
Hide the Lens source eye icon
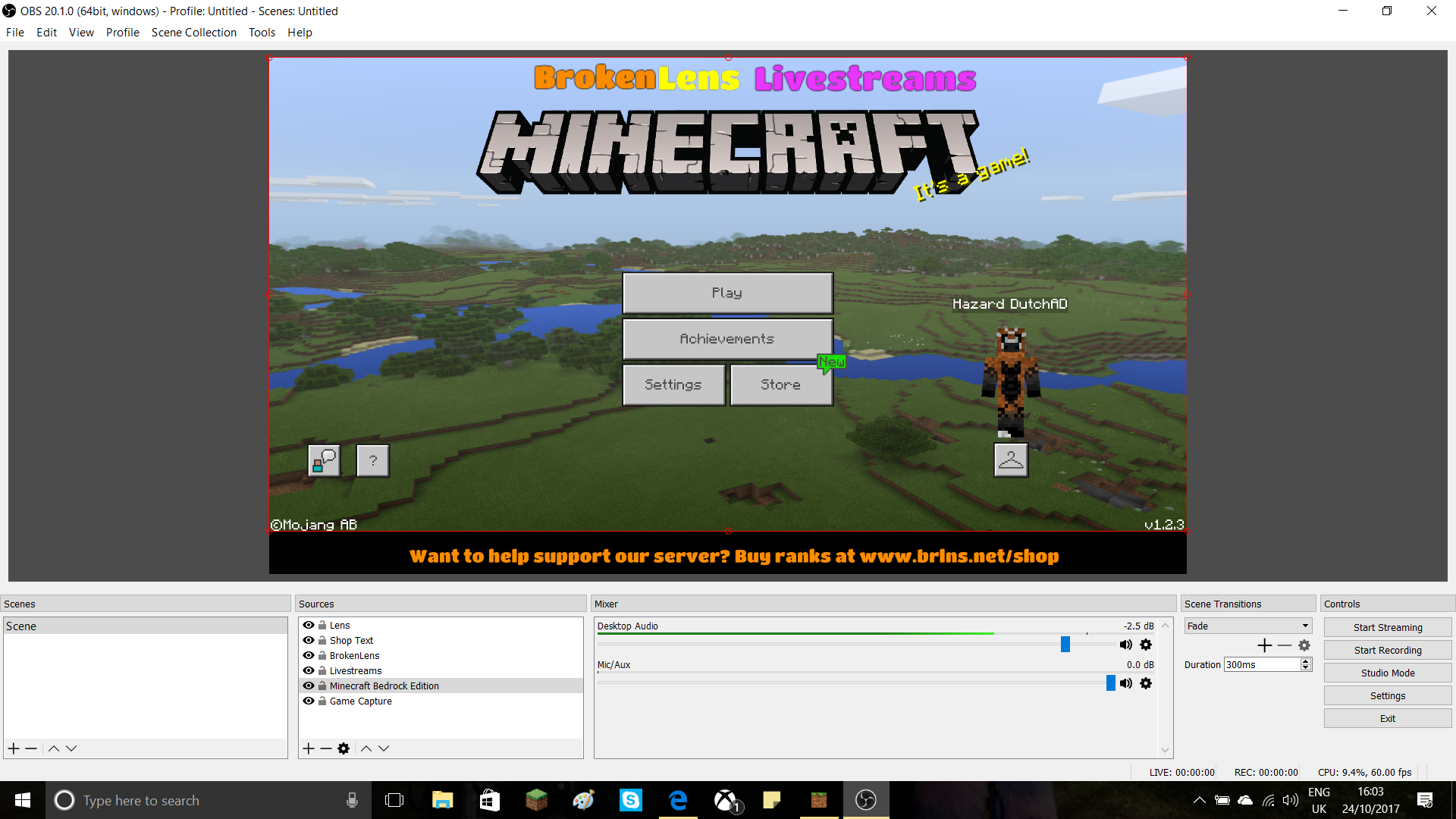click(x=309, y=625)
